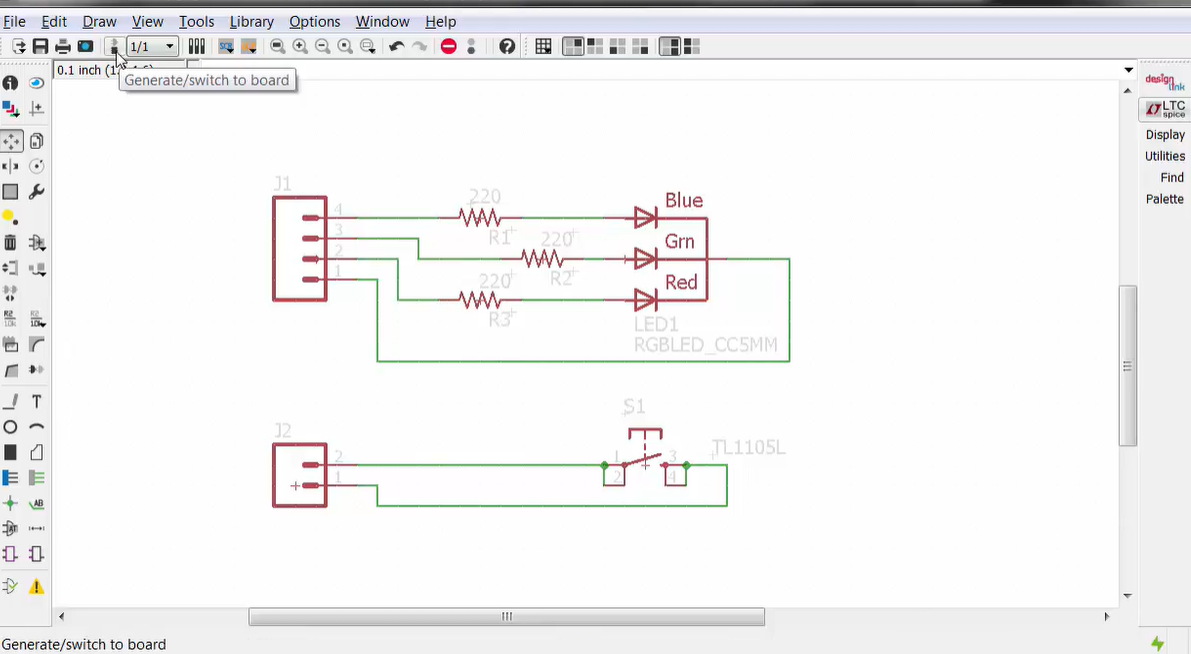Open the Options menu
This screenshot has height=654, width=1191.
click(x=314, y=21)
